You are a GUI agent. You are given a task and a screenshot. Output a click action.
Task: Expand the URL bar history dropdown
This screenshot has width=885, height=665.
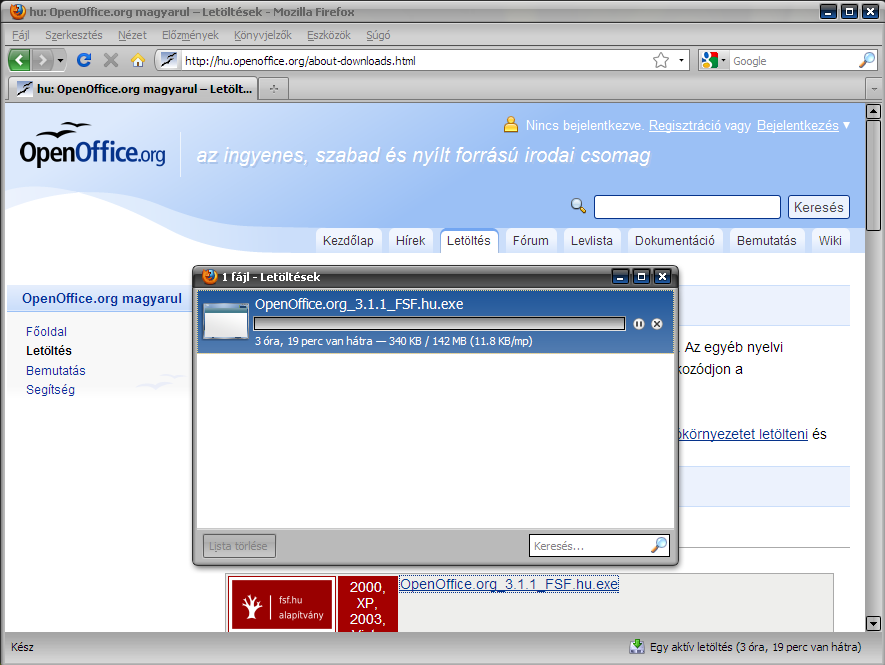[x=682, y=61]
